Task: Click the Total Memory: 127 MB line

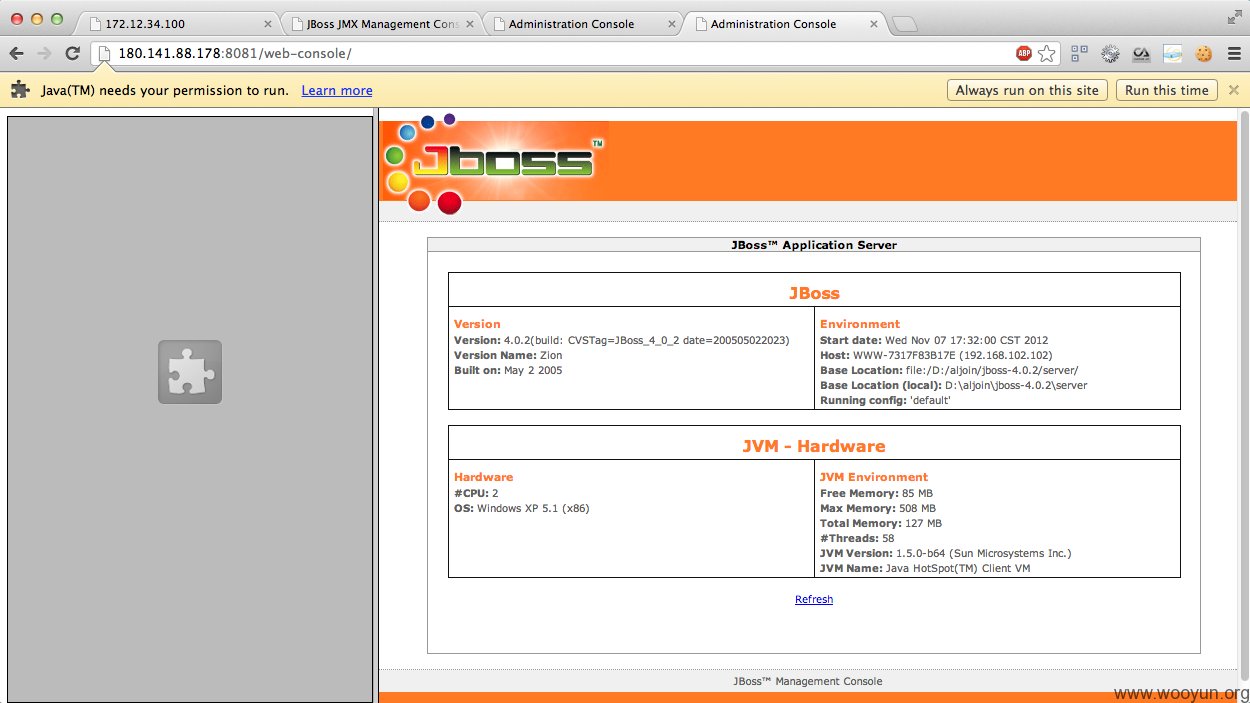Action: click(x=881, y=523)
